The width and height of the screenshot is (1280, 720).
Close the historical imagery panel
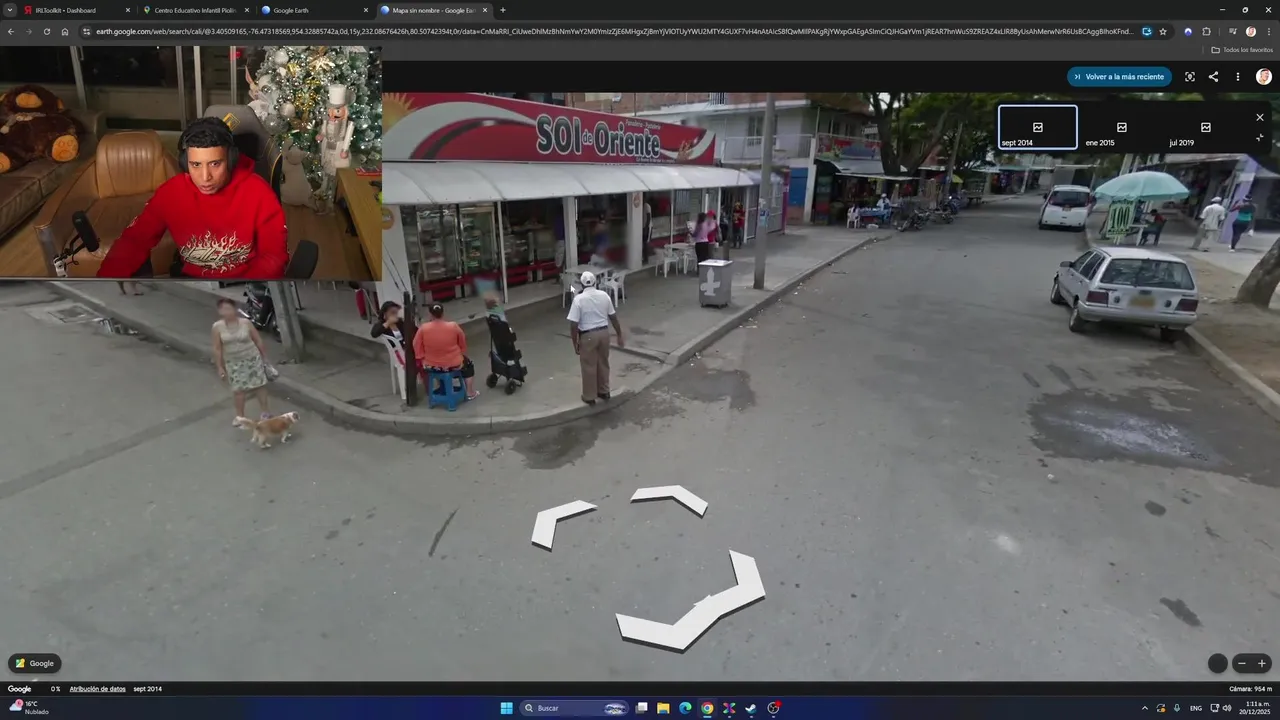(1260, 117)
